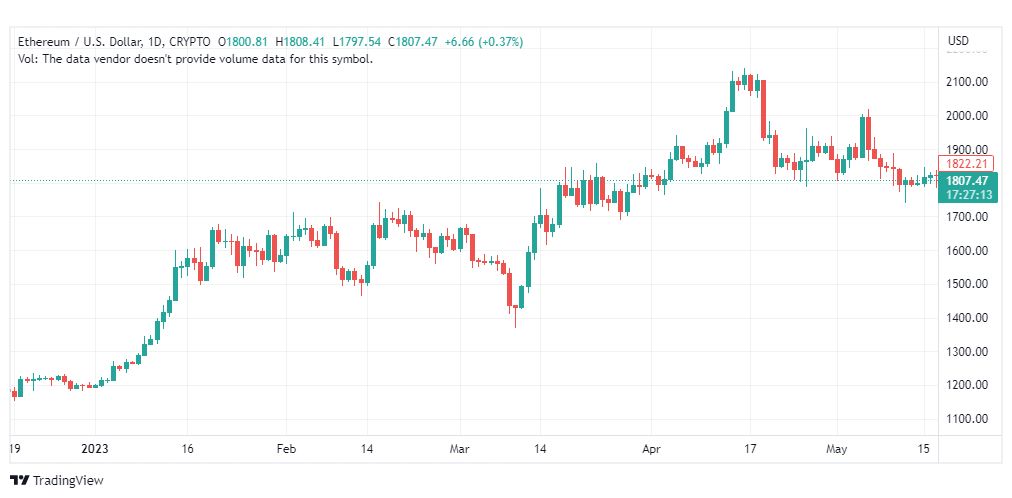Click the 1100.00 price axis label
The image size is (1012, 498).
pyautogui.click(x=967, y=419)
